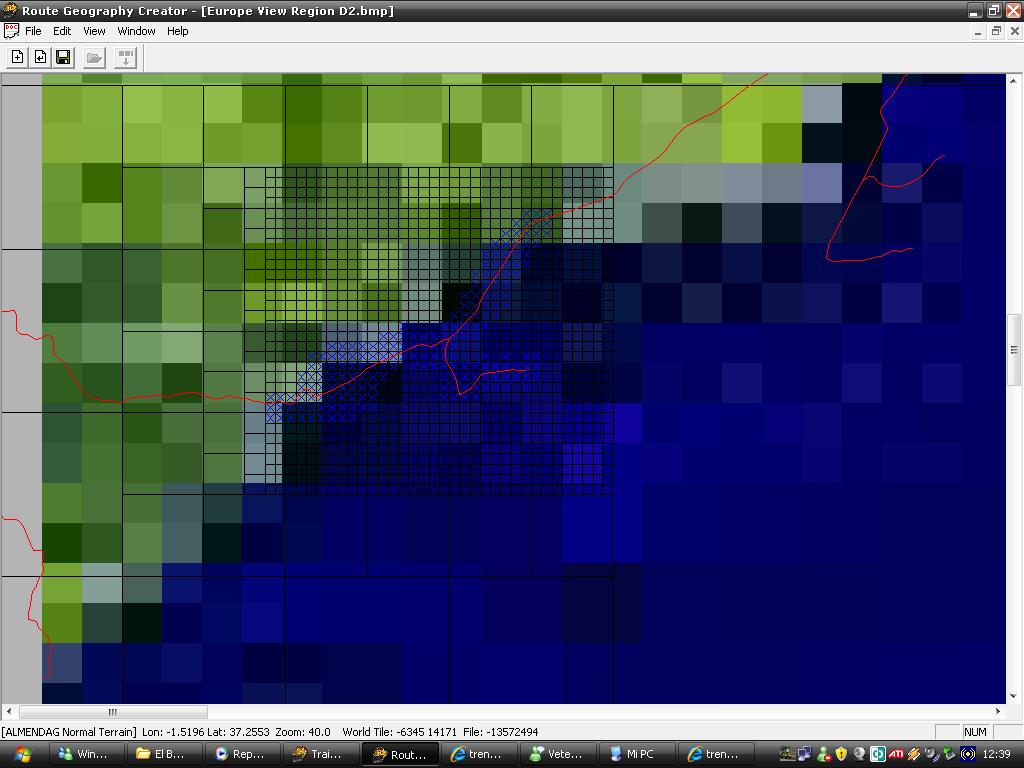Click the vertical scrollbar thumb

[x=1014, y=349]
